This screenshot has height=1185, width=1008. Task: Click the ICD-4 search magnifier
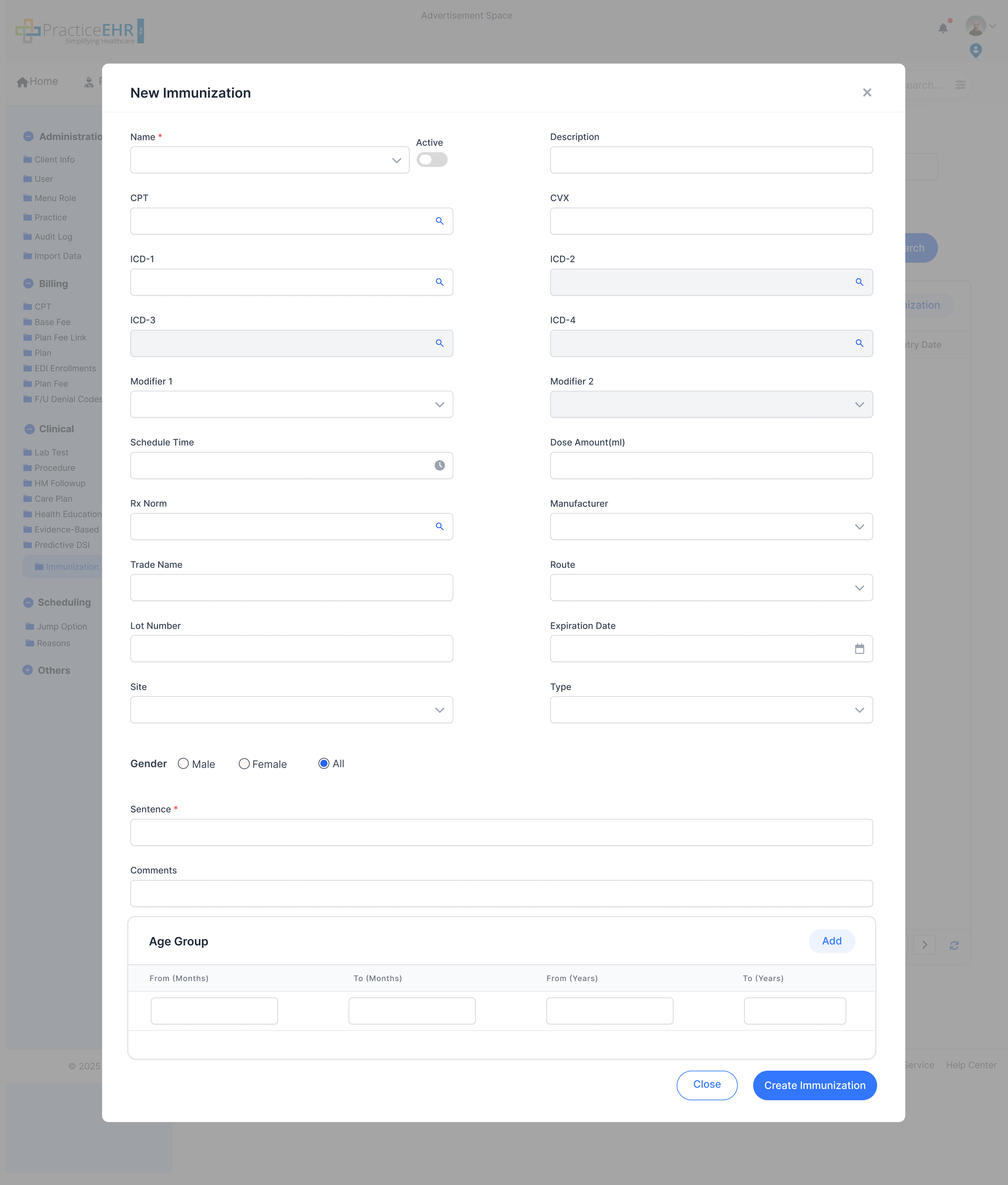pyautogui.click(x=860, y=343)
